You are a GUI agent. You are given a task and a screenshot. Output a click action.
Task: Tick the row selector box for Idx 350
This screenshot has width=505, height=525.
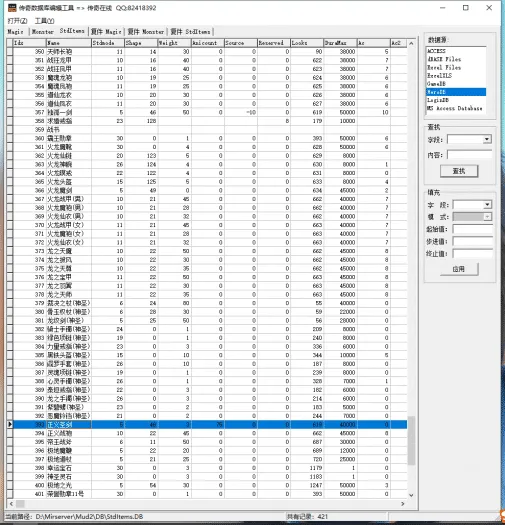[x=10, y=52]
